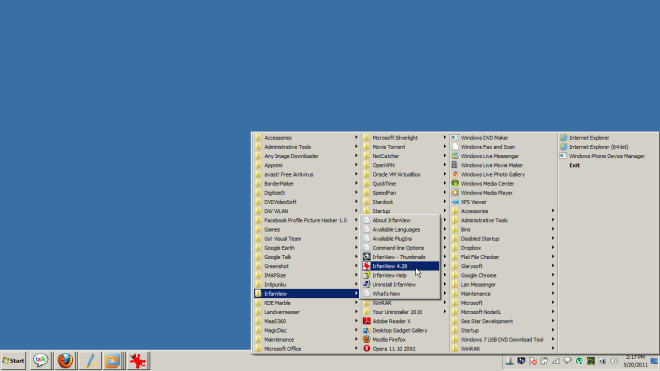660x371 pixels.
Task: Open the QuickTime folder
Action: point(404,184)
